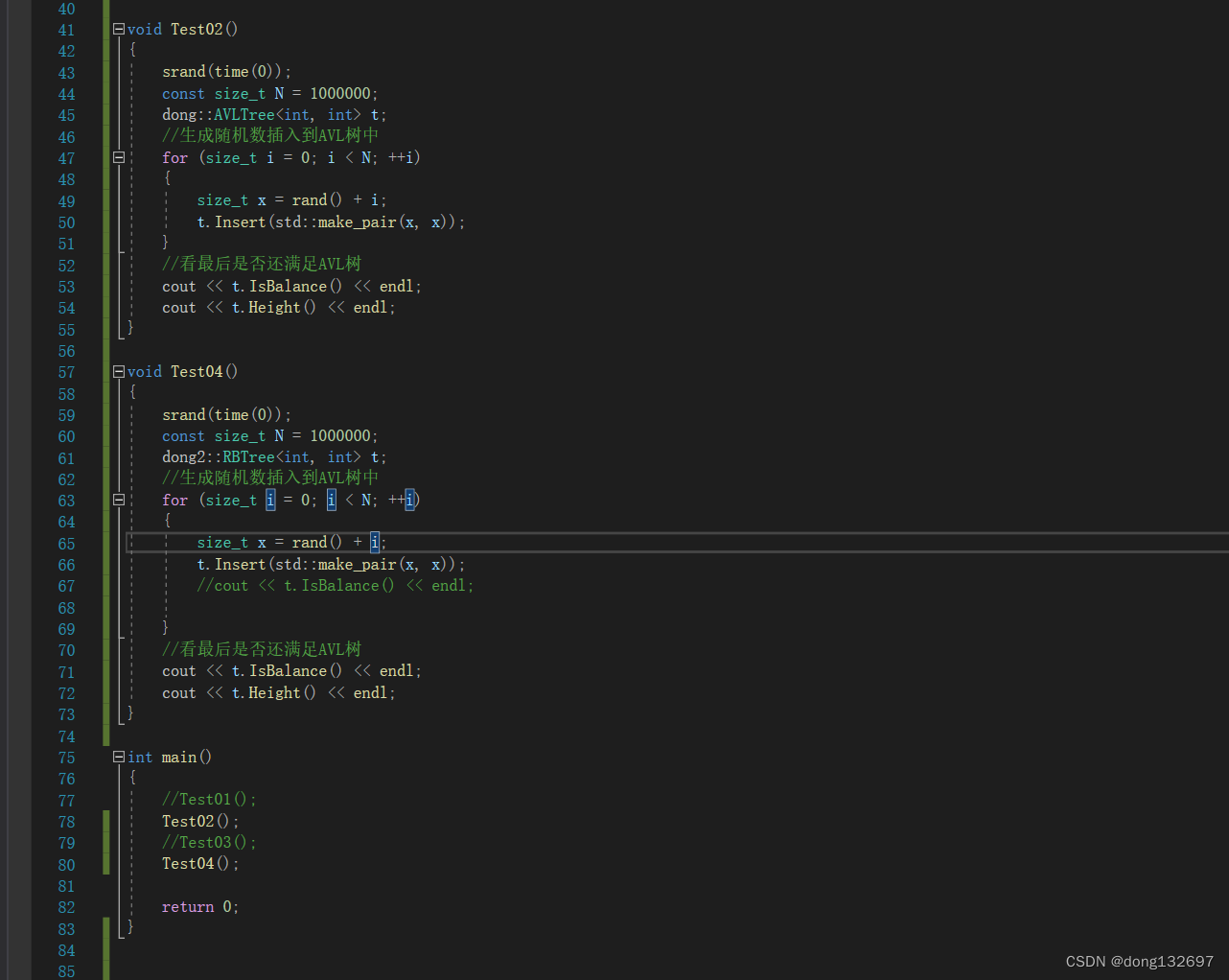Click the commented '//Test01();' line
The image size is (1229, 980).
(x=209, y=800)
